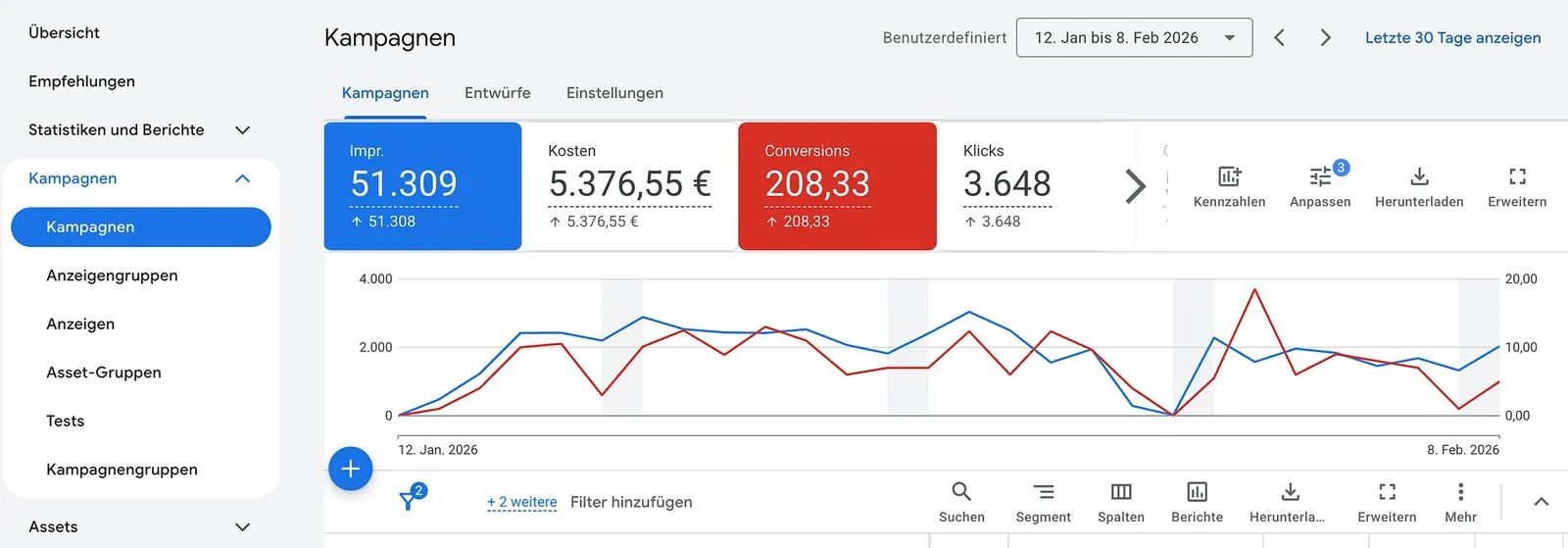Click the + 2 weitere filter link

[x=521, y=502]
